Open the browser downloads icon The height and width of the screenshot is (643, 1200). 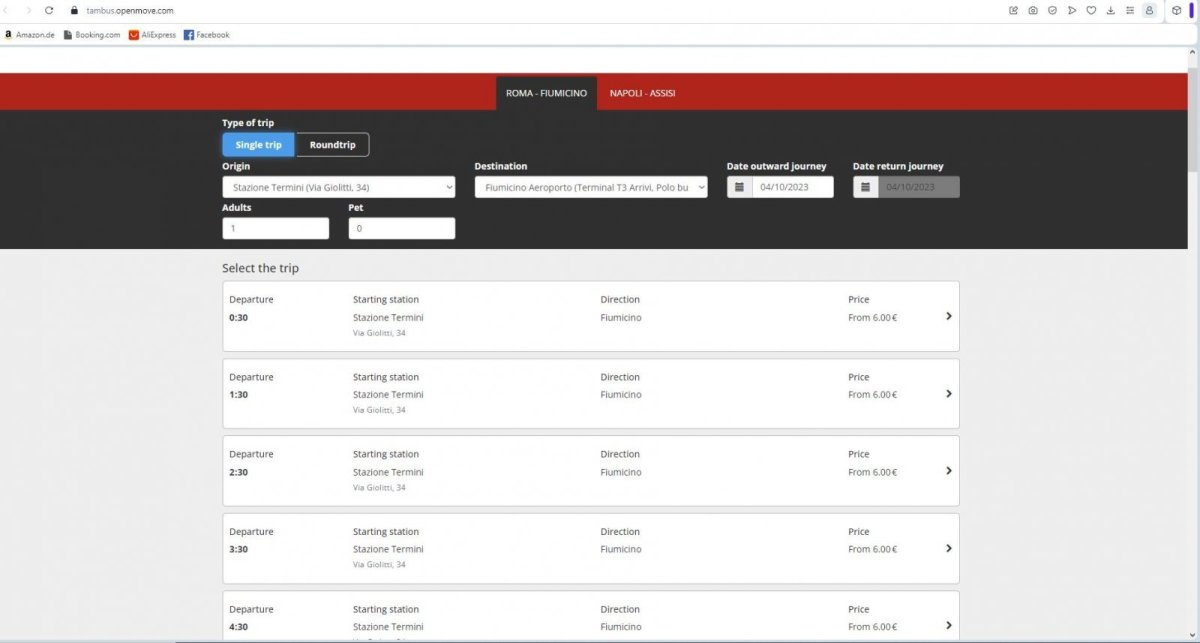click(x=1110, y=10)
